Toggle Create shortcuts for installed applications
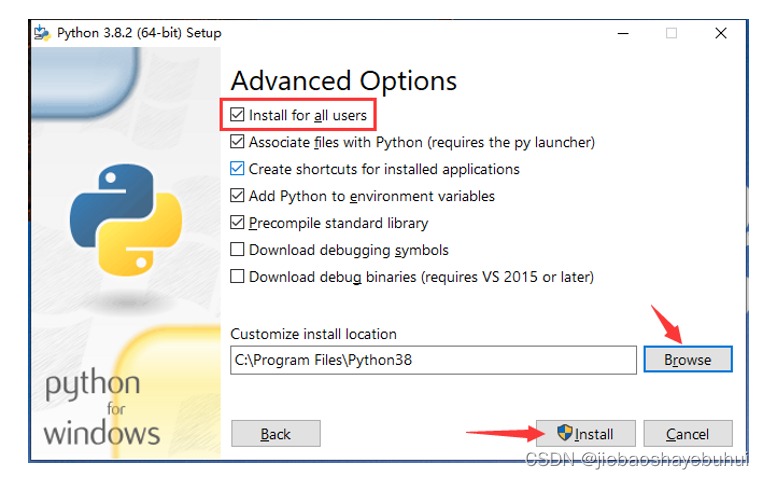 [237, 169]
